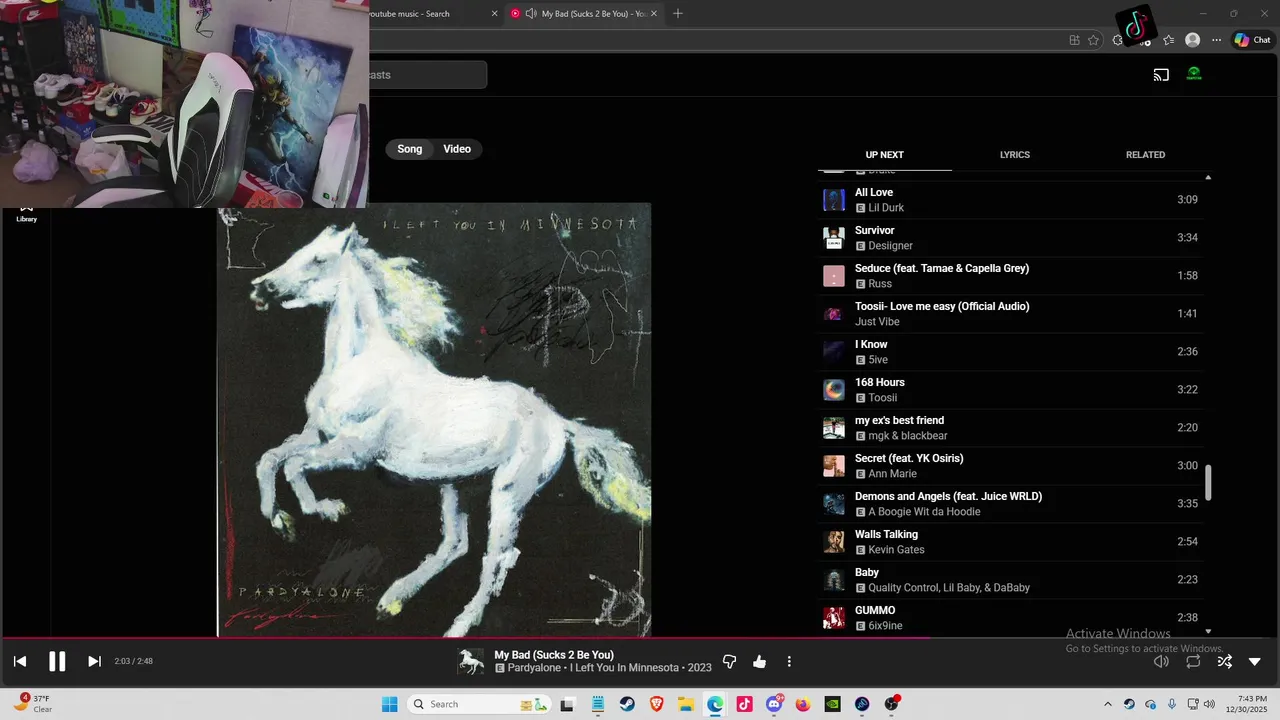Open Brave browser from the taskbar
1280x720 pixels.
(656, 704)
